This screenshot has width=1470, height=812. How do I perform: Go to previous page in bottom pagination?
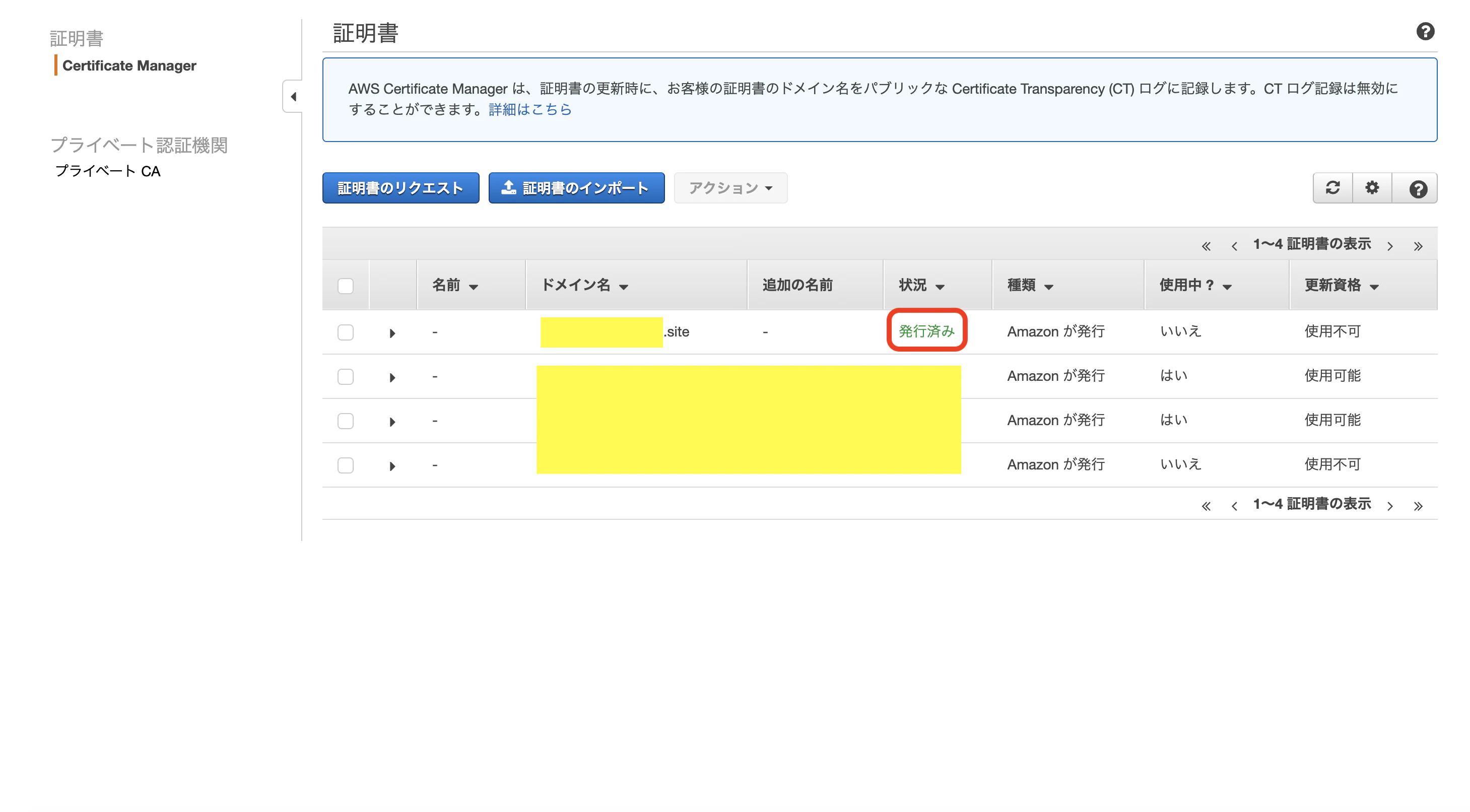(1234, 506)
